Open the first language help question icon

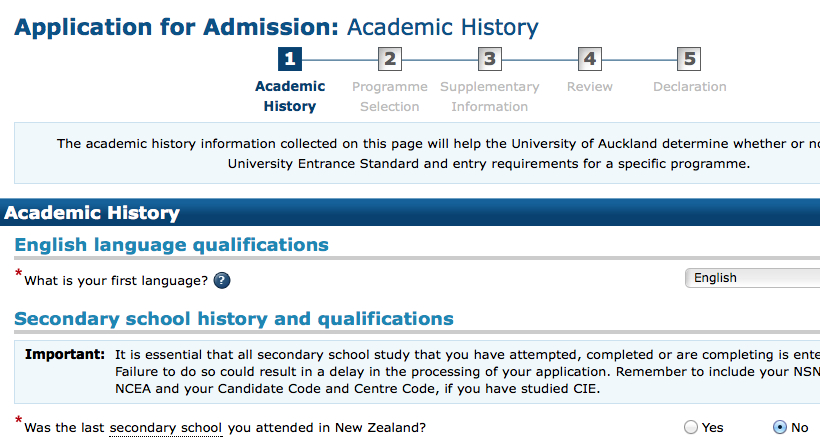(x=222, y=281)
